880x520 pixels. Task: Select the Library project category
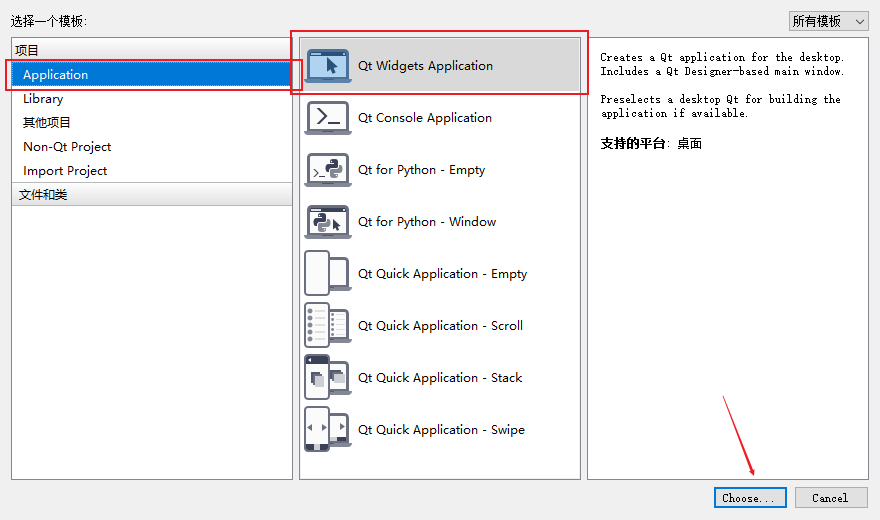[x=43, y=99]
